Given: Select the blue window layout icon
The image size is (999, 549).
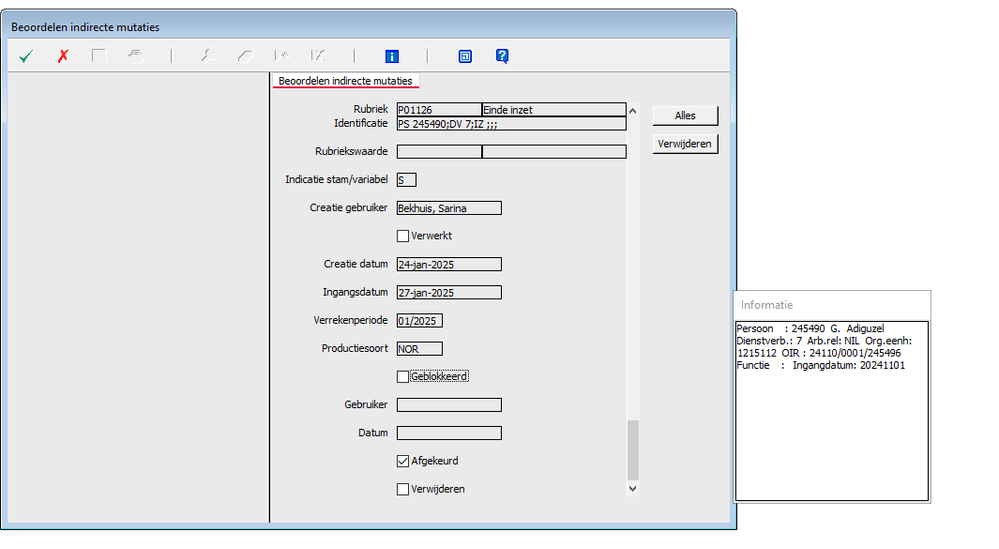Looking at the screenshot, I should (x=465, y=57).
